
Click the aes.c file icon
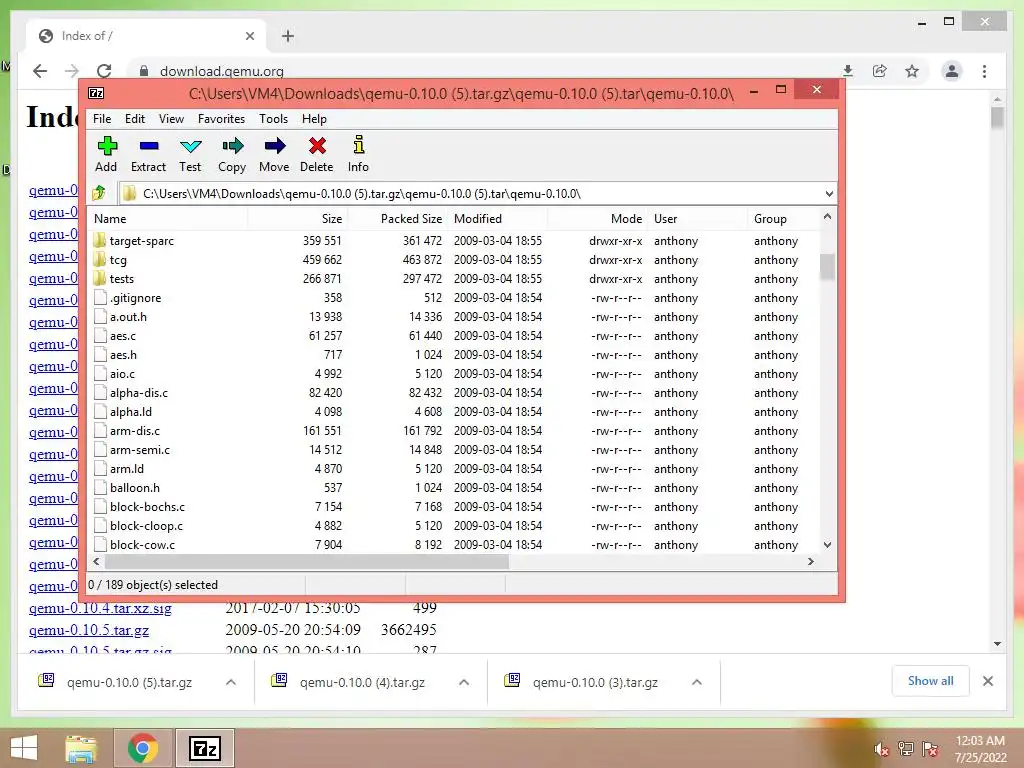[100, 336]
